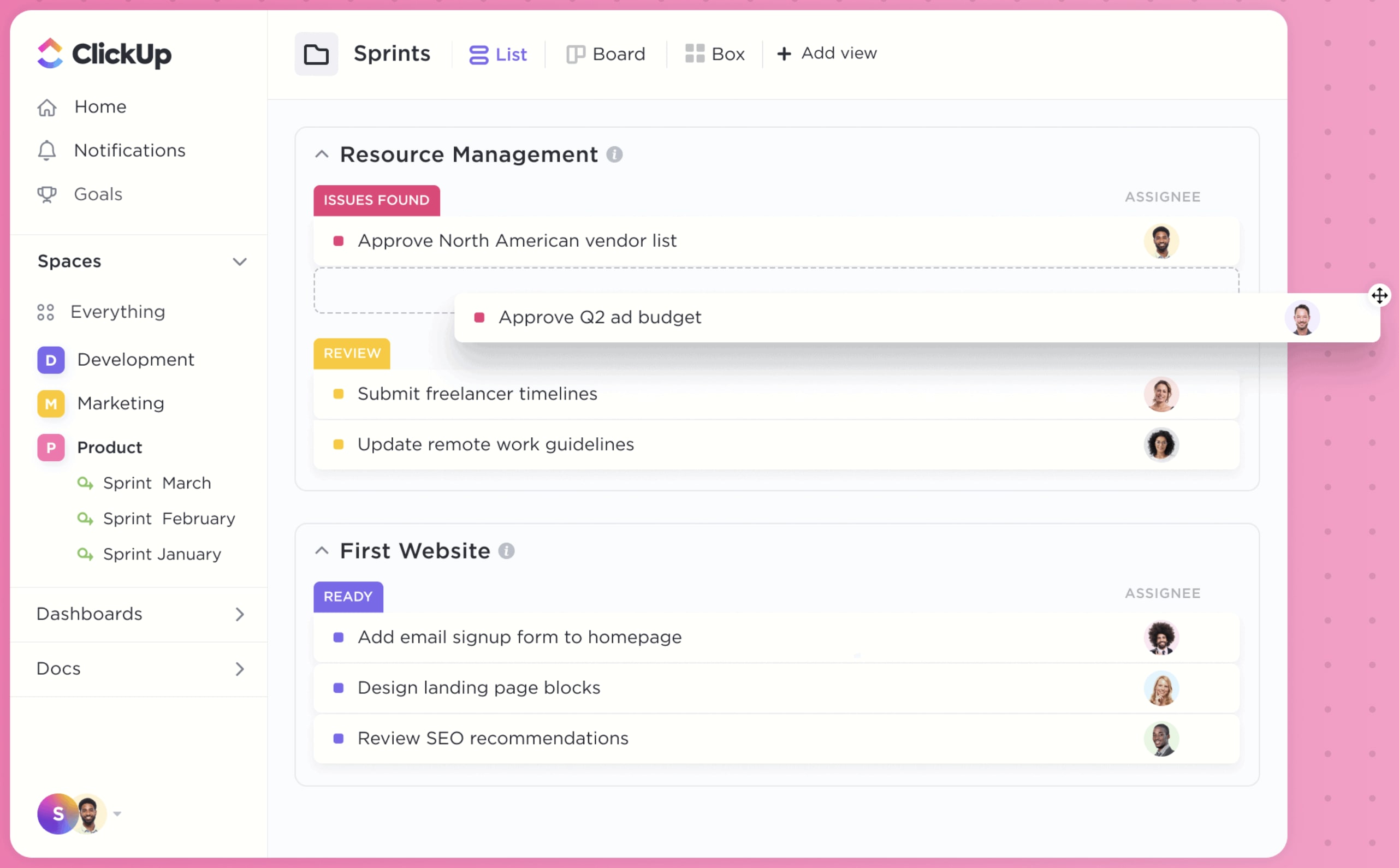The height and width of the screenshot is (868, 1399).
Task: Click the Home house icon
Action: tap(47, 106)
